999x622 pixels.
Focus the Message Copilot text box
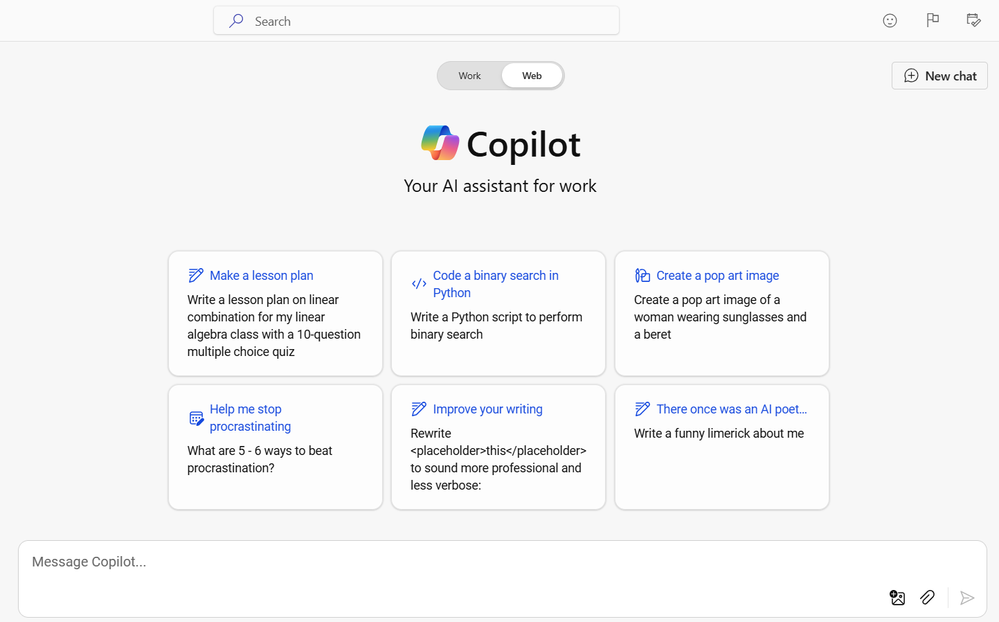click(502, 579)
